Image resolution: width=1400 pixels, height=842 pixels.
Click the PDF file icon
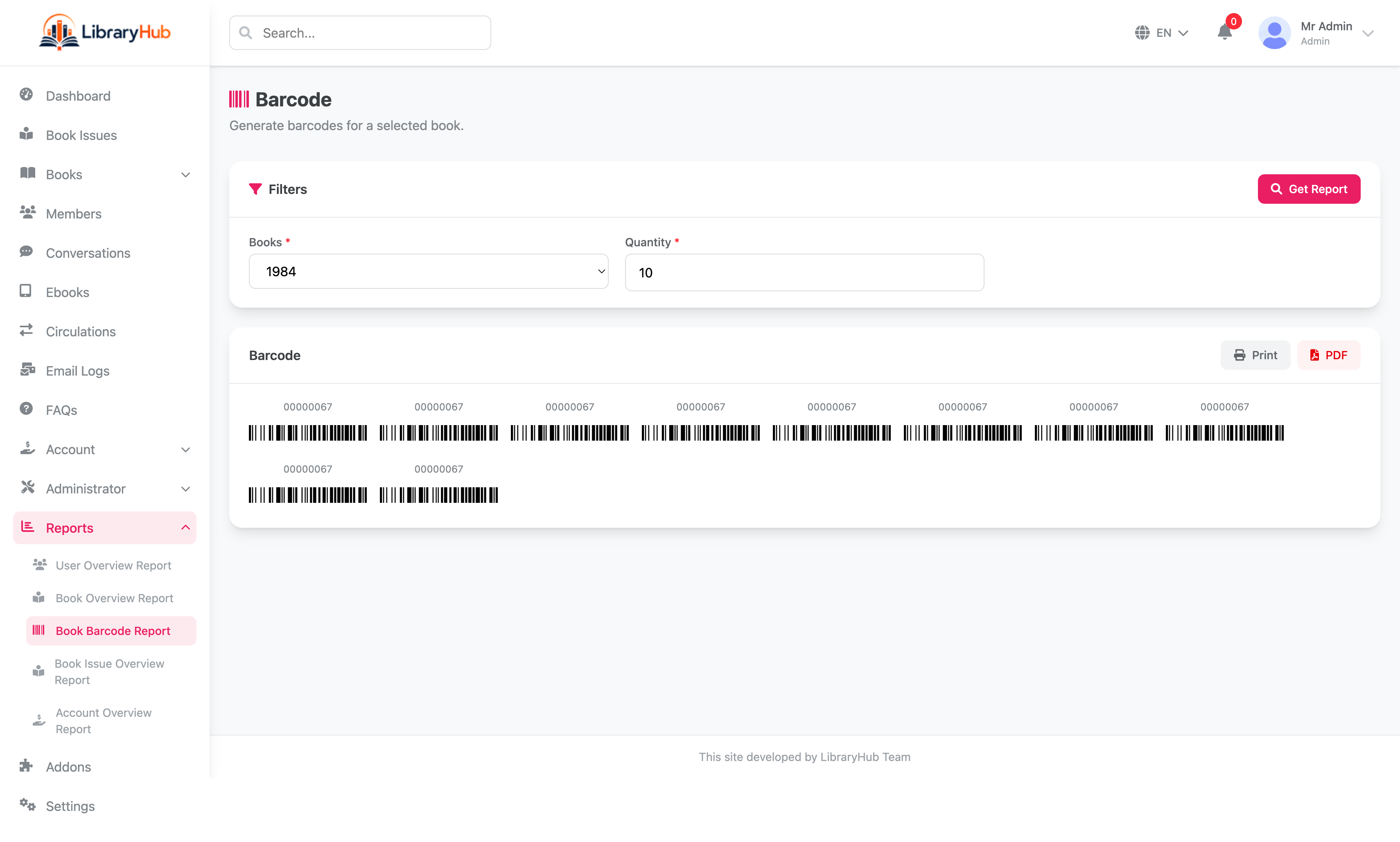coord(1314,355)
